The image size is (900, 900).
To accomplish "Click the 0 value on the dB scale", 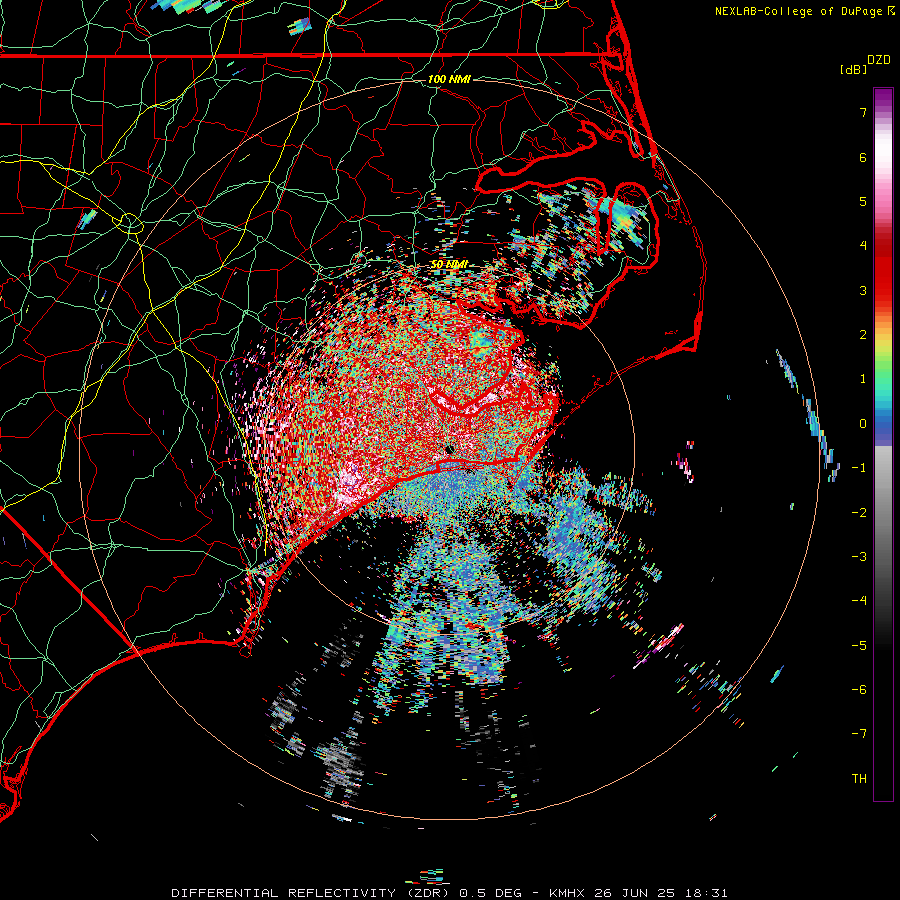I will pos(863,424).
